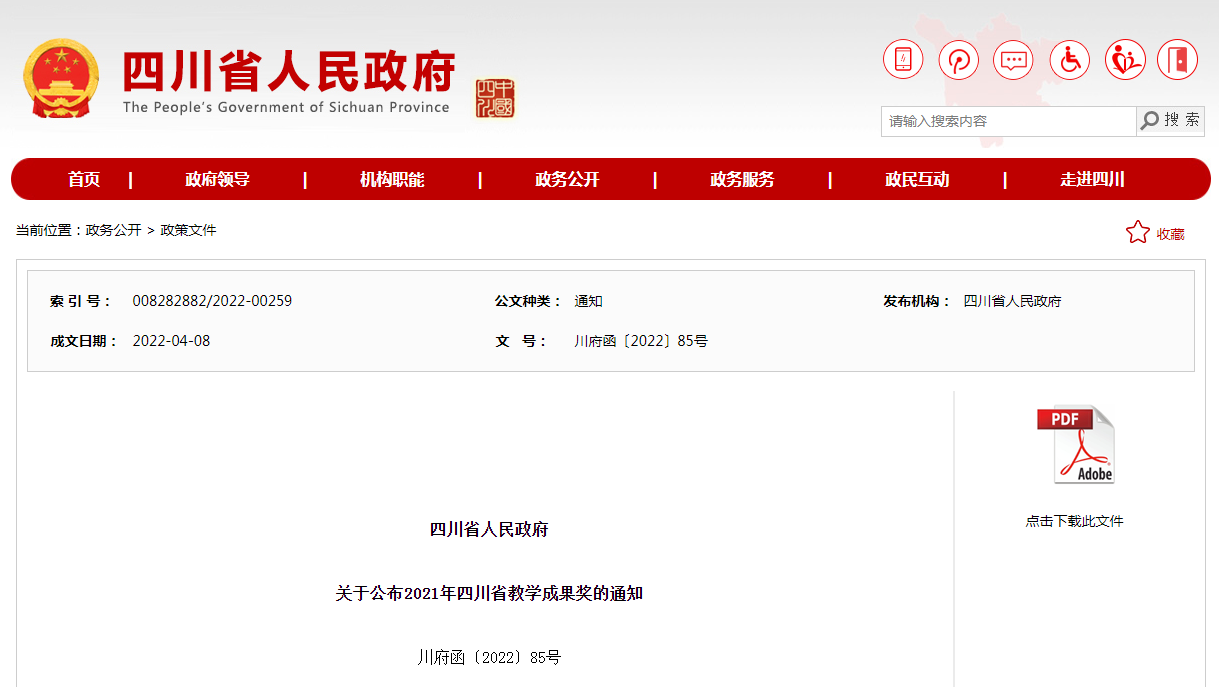
Task: Open the circular P-shaped icon link
Action: (x=958, y=60)
